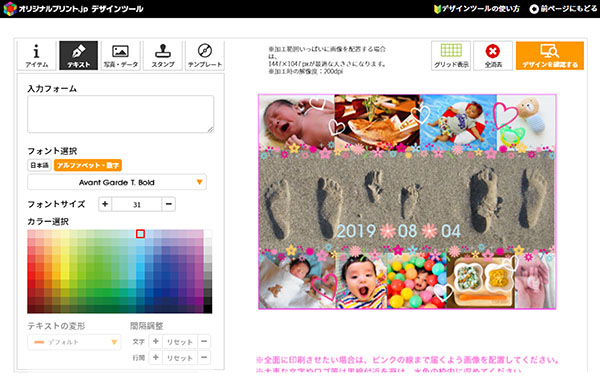Select the baby food plate photo
The height and width of the screenshot is (384, 600).
(x=480, y=282)
